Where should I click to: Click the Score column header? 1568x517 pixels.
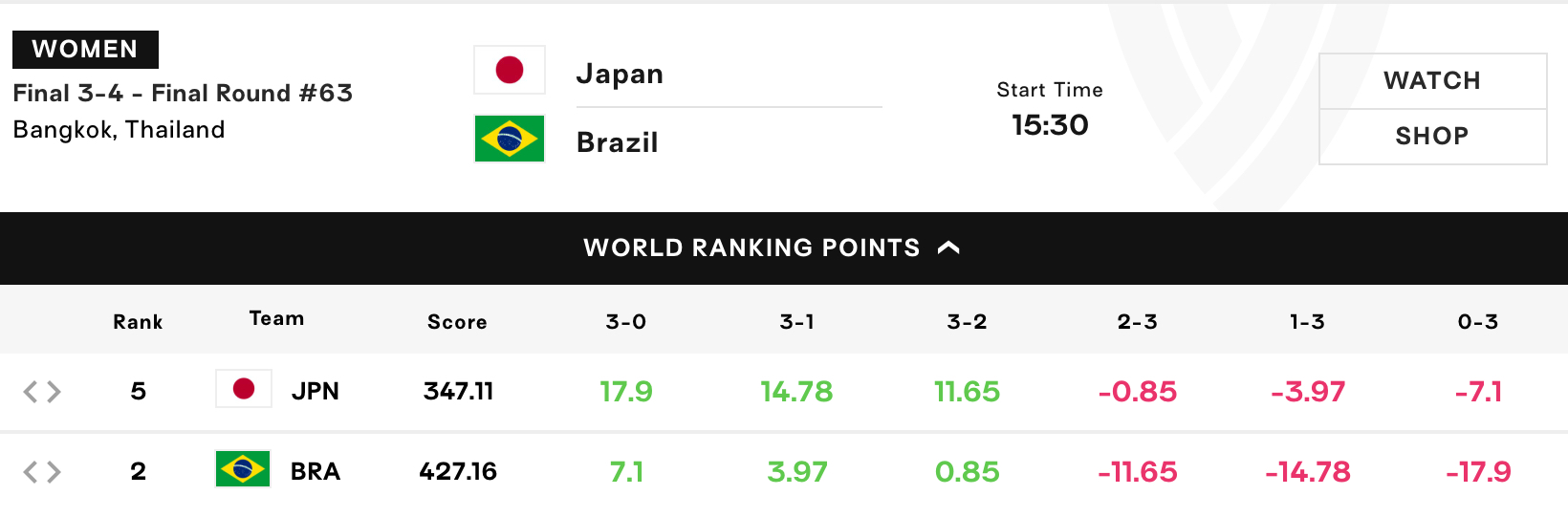[x=457, y=322]
